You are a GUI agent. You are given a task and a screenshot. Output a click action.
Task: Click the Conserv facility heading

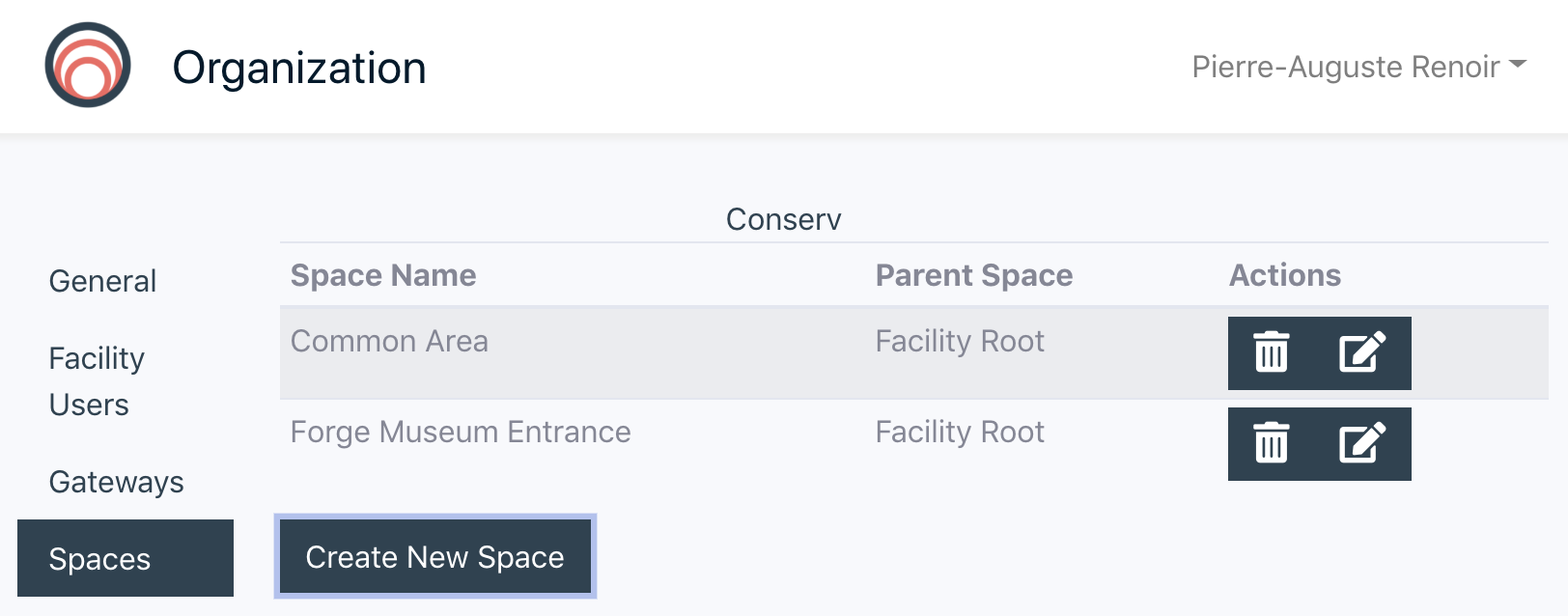pyautogui.click(x=784, y=219)
